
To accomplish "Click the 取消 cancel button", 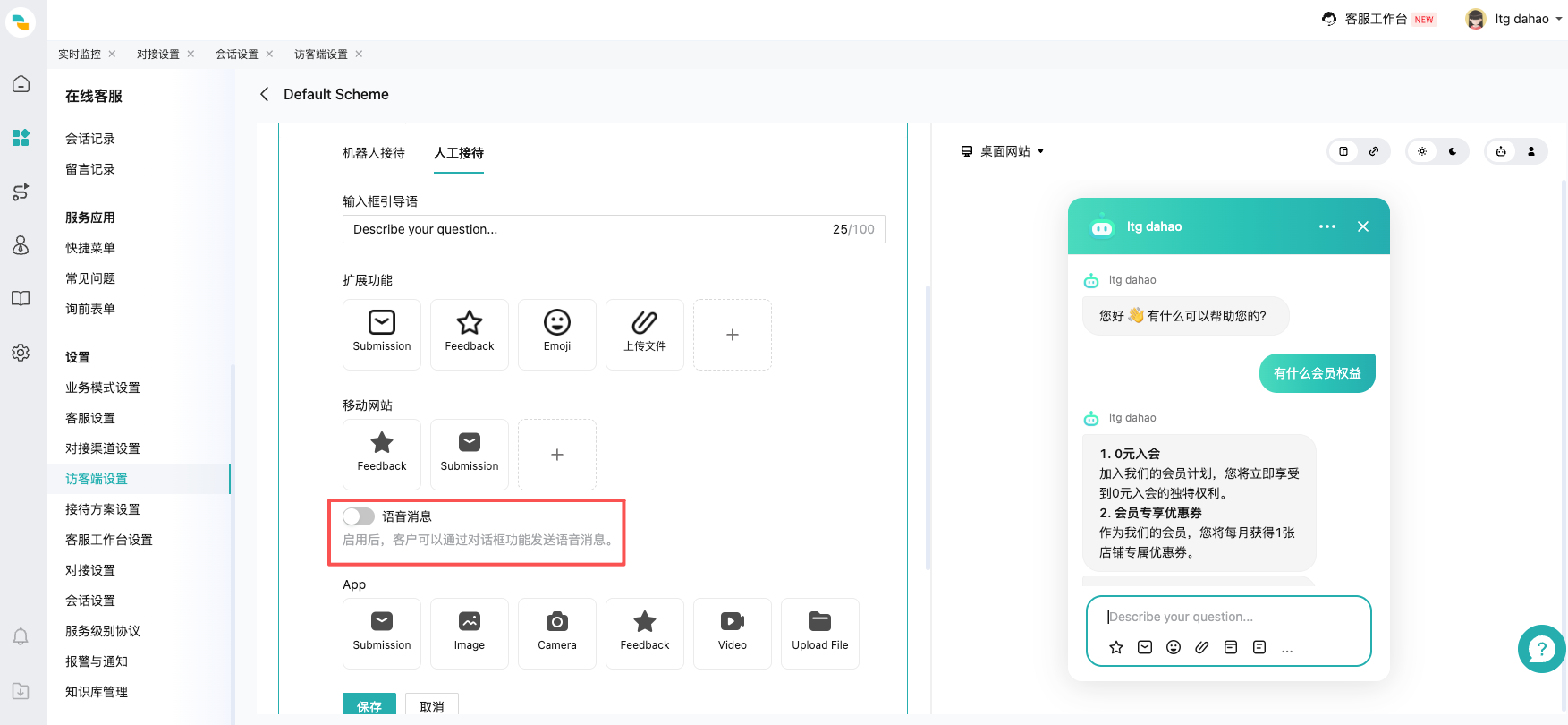I will (432, 705).
